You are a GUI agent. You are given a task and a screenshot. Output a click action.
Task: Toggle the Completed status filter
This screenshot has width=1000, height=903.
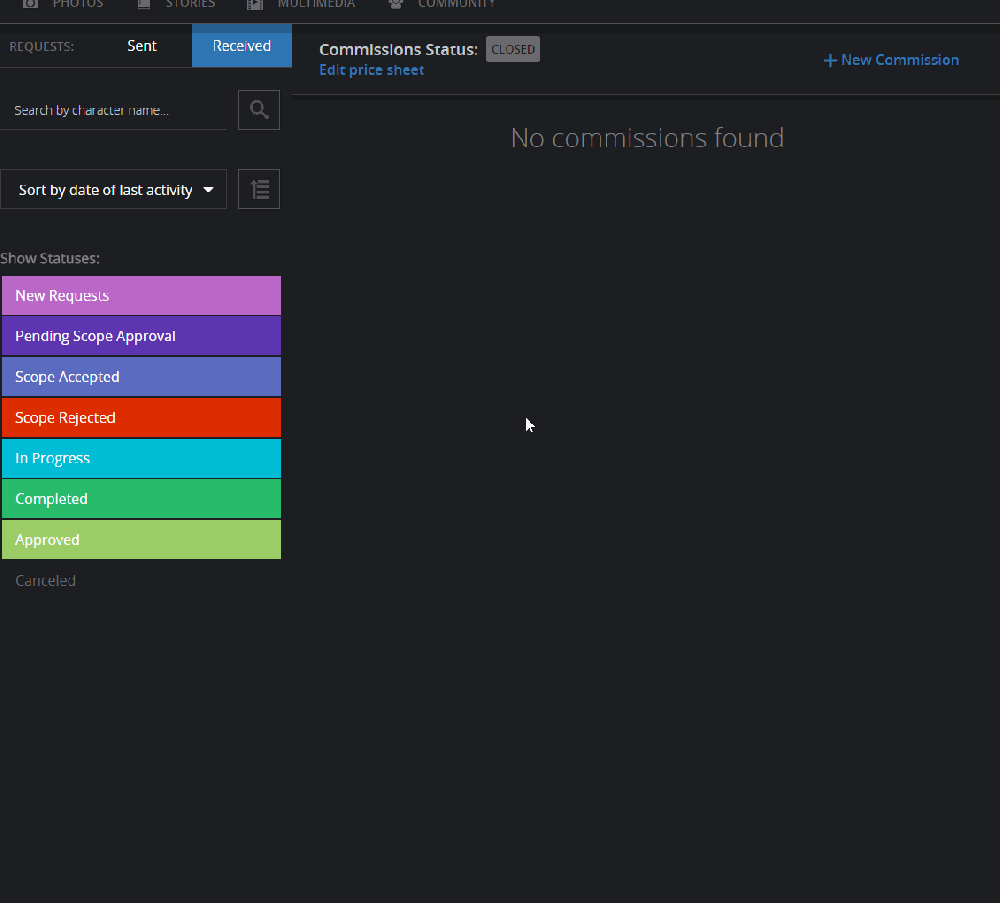[141, 499]
